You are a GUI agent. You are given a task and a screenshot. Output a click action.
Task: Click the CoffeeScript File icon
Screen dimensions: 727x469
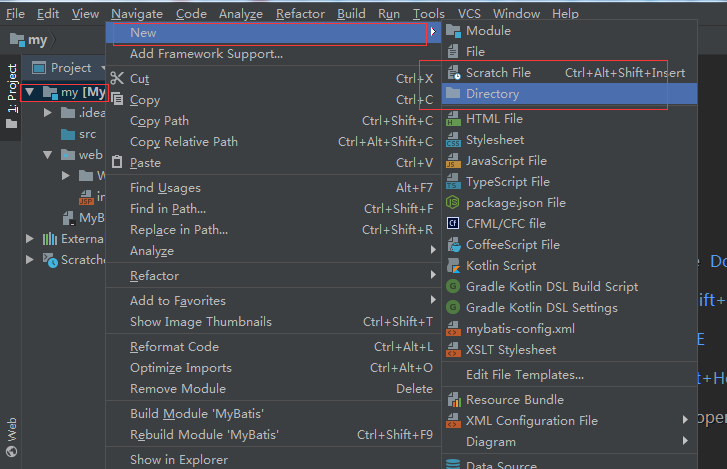tap(453, 245)
